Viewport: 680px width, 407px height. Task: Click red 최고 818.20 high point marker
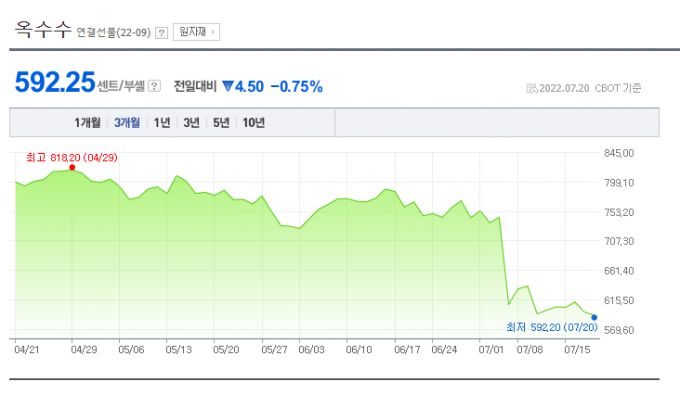pos(72,167)
